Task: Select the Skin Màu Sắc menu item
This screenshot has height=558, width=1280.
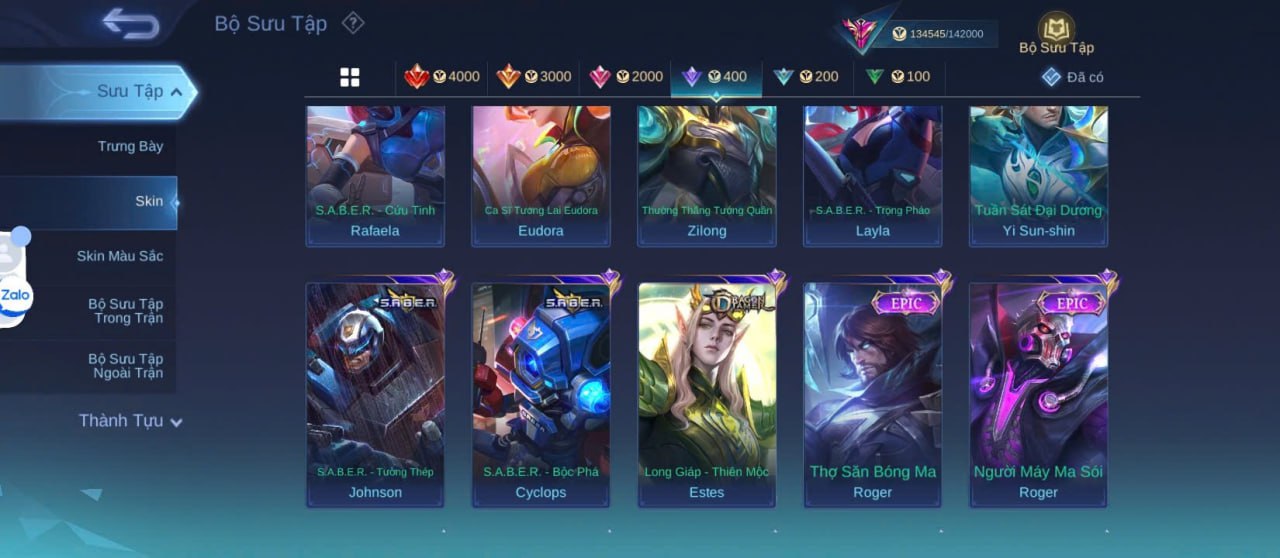Action: click(x=120, y=256)
